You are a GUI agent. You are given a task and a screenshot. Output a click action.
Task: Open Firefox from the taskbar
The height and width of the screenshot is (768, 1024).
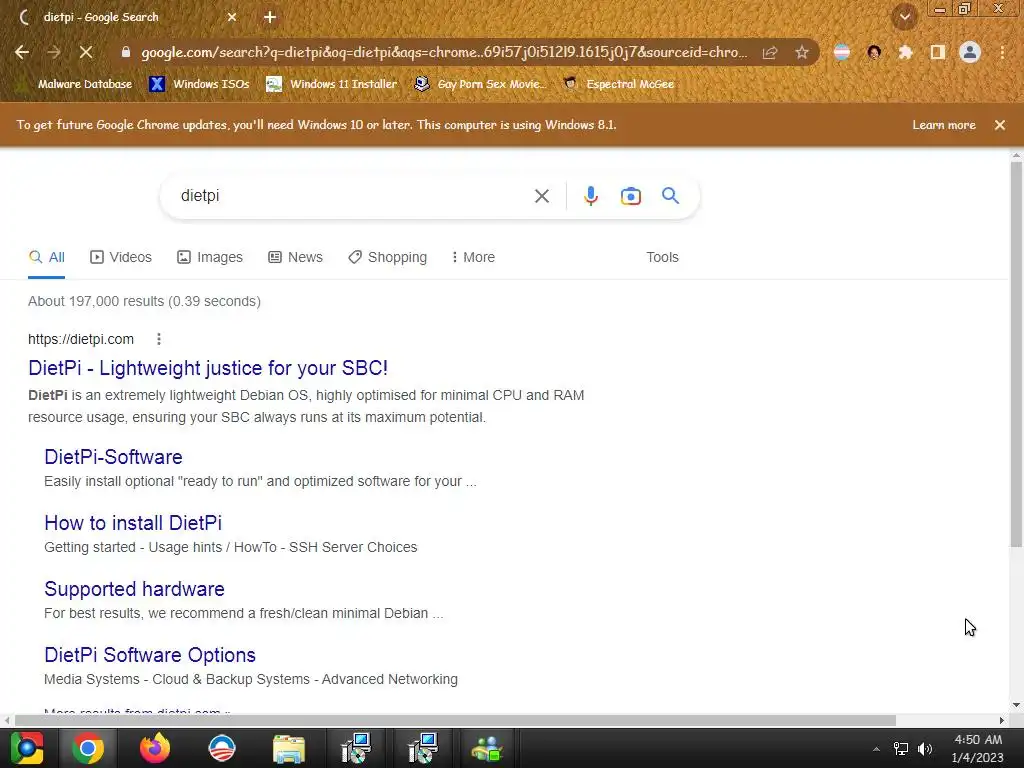155,748
